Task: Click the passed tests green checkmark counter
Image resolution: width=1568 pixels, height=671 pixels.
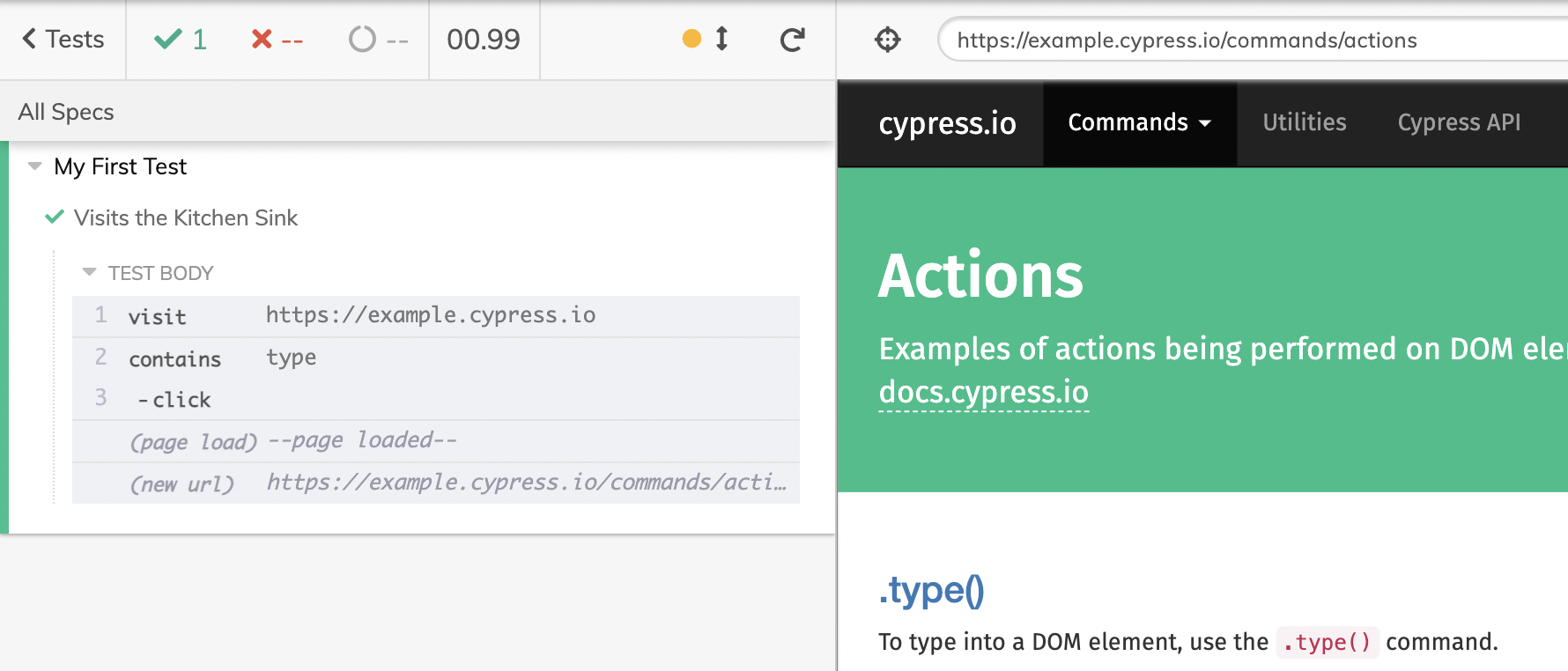Action: pyautogui.click(x=181, y=40)
